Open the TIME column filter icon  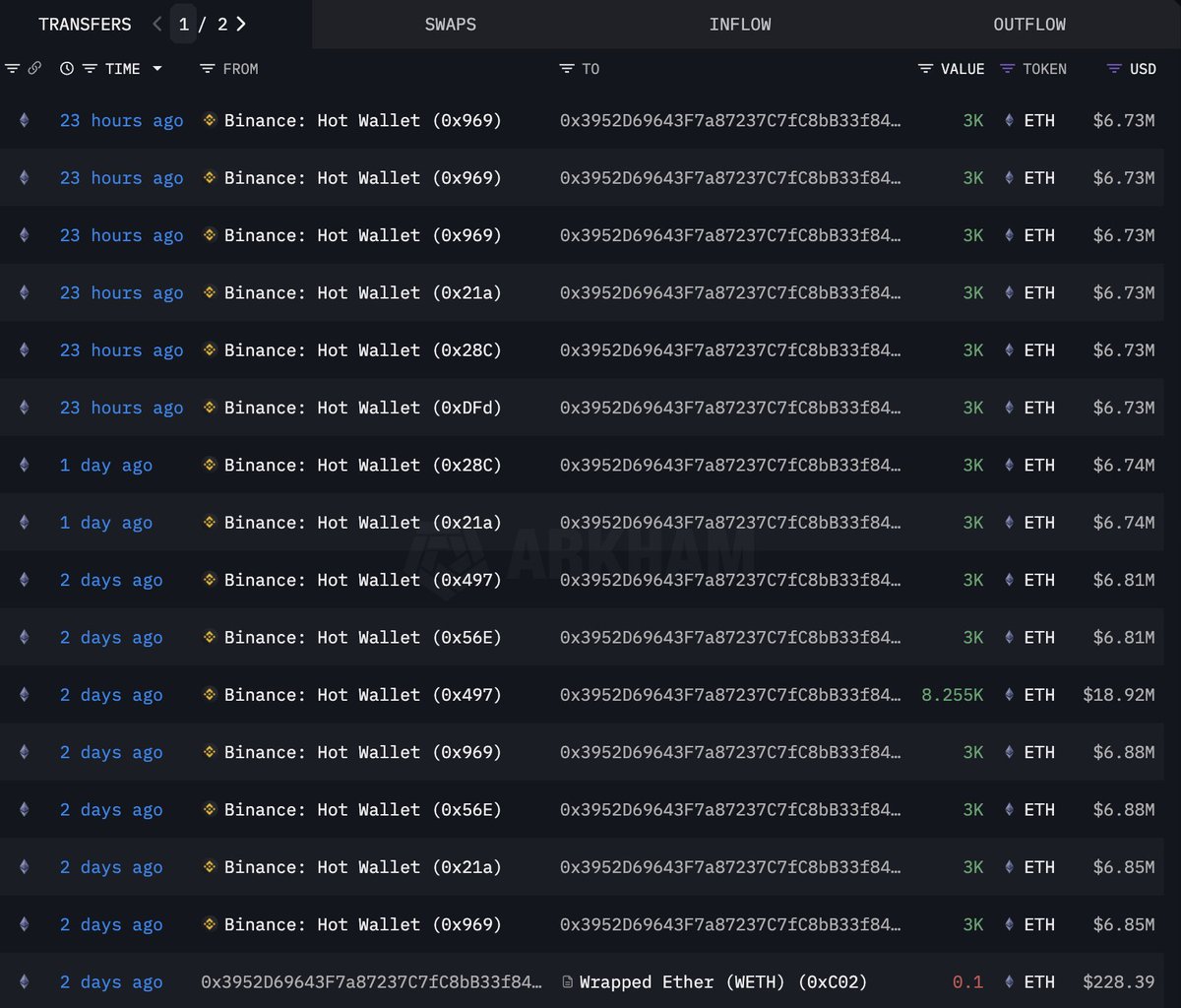tap(90, 69)
